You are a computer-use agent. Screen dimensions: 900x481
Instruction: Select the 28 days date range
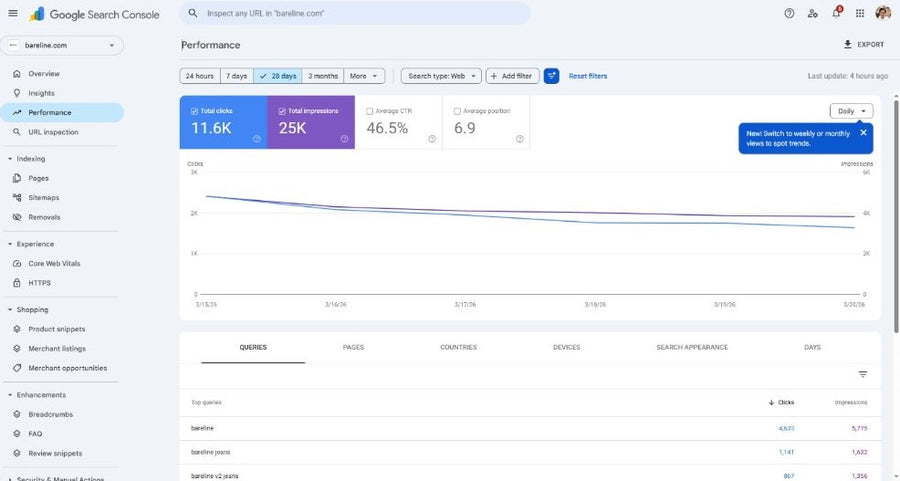point(278,76)
